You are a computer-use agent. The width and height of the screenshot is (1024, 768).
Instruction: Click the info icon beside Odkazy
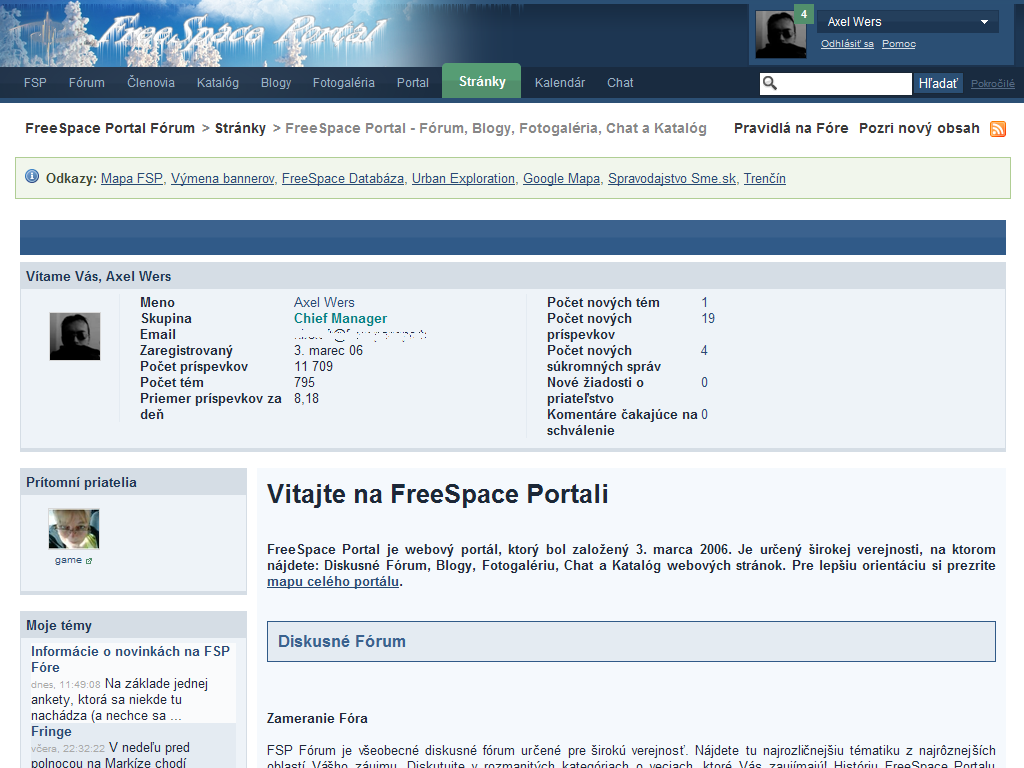pyautogui.click(x=32, y=177)
